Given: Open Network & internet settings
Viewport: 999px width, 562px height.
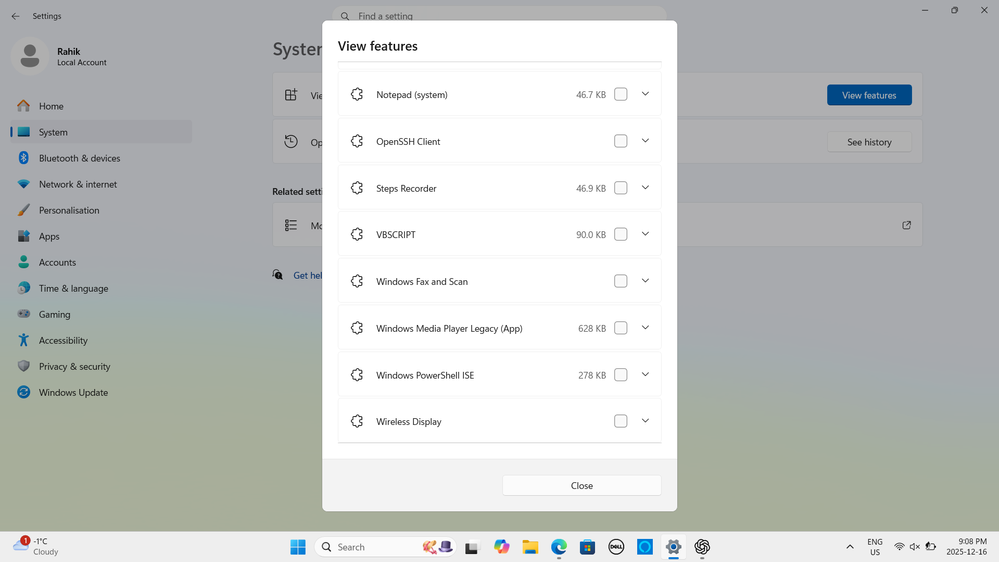Looking at the screenshot, I should tap(101, 184).
